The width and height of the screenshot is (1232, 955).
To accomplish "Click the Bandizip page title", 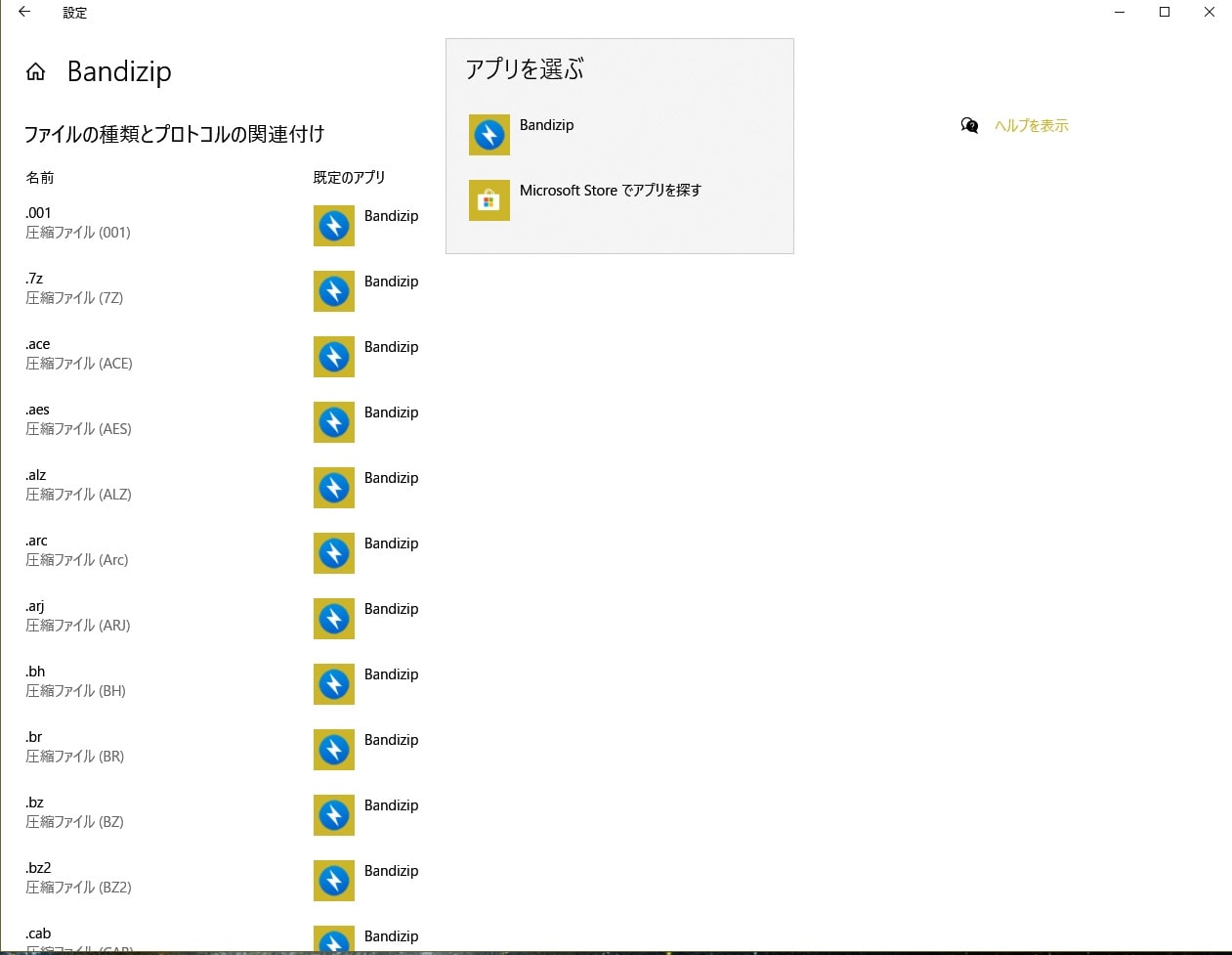I will pyautogui.click(x=119, y=71).
